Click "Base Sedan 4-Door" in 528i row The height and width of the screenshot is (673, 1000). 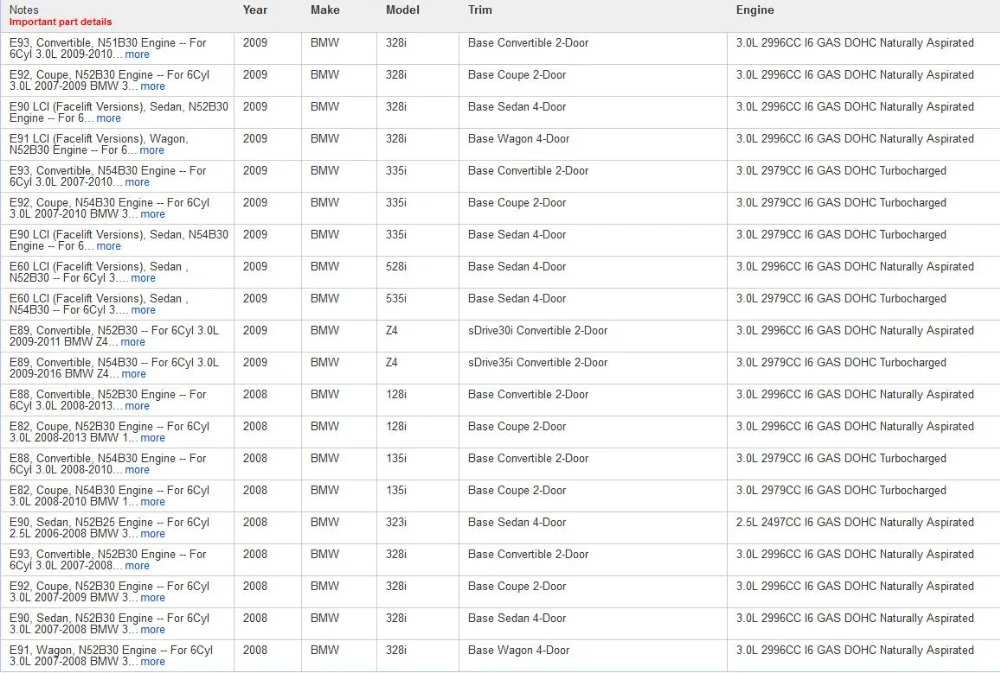[x=517, y=267]
